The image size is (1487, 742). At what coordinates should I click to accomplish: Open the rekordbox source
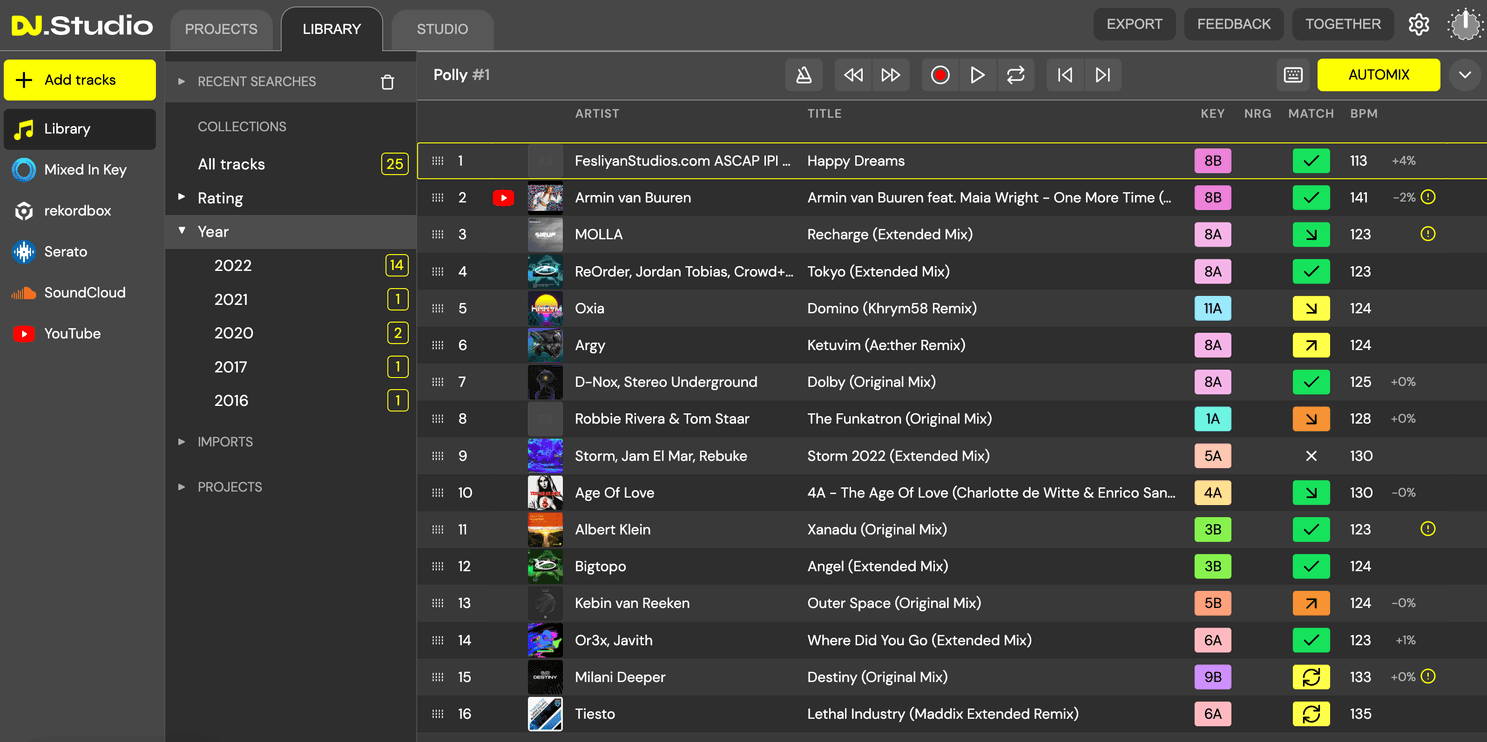(79, 211)
